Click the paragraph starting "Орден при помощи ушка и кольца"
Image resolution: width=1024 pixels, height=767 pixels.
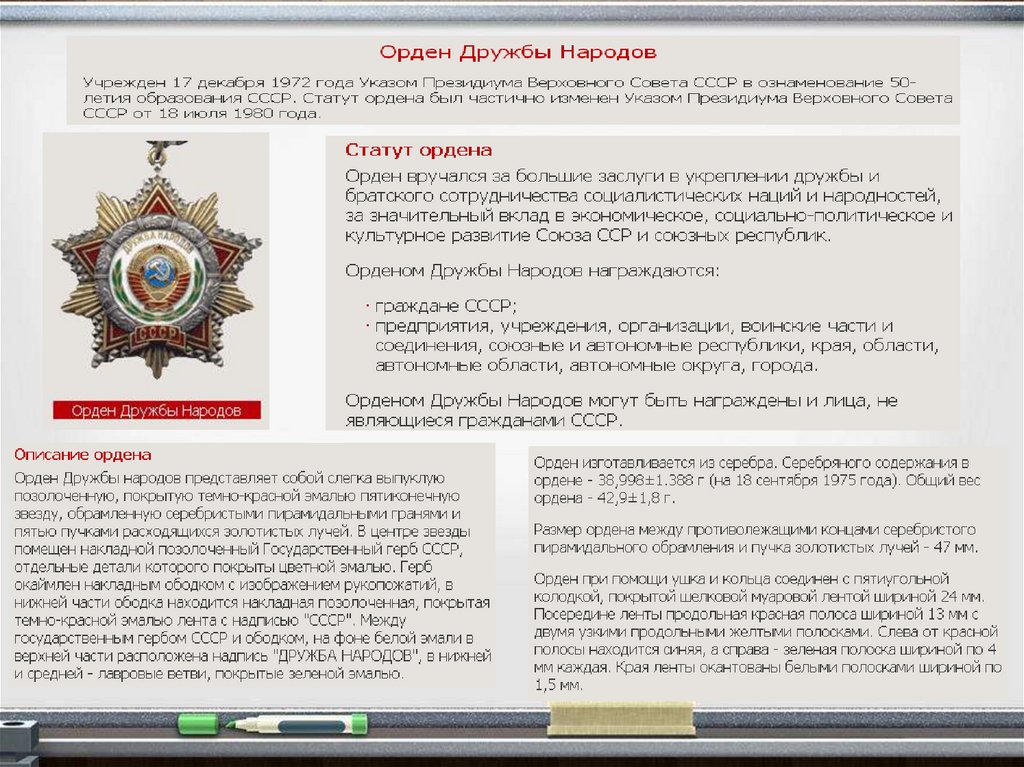click(767, 632)
